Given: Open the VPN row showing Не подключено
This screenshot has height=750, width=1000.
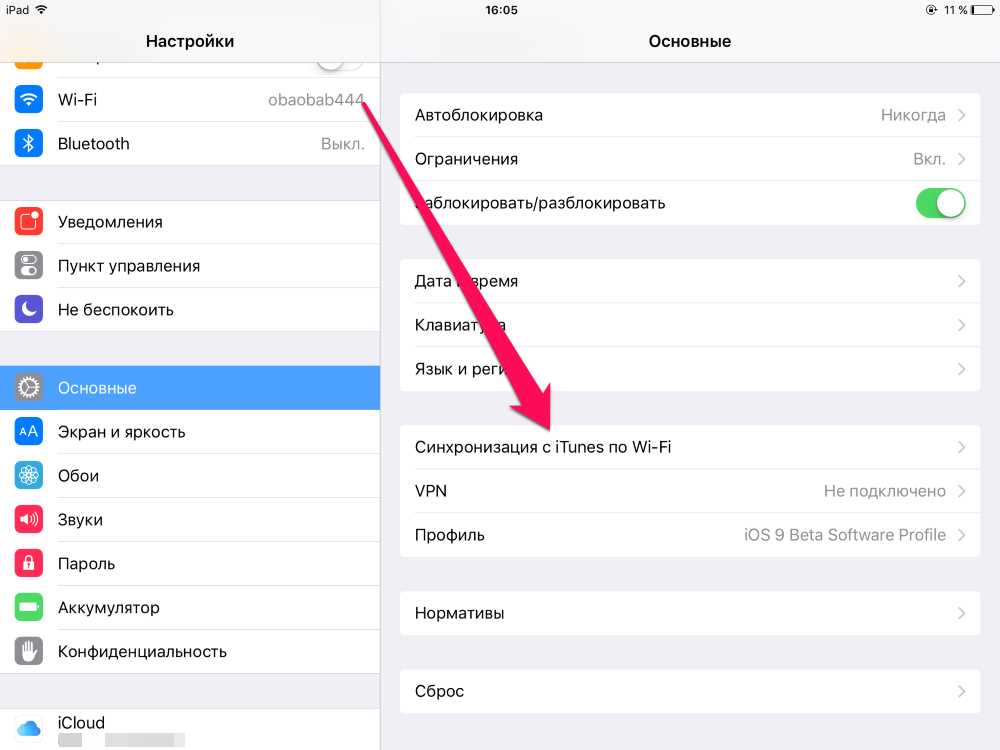Looking at the screenshot, I should click(x=690, y=491).
